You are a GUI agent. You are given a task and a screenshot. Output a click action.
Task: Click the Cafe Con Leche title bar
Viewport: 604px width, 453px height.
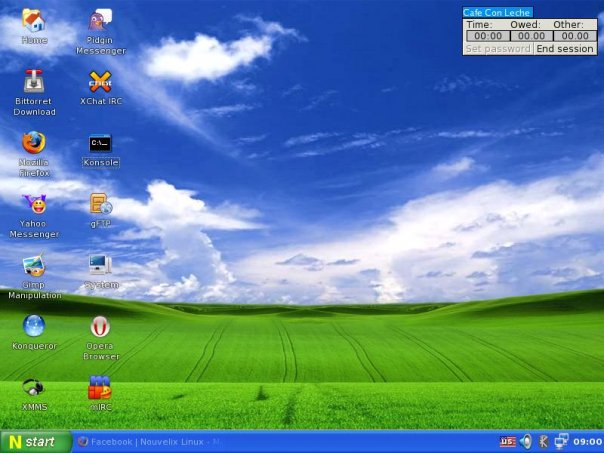tap(497, 12)
